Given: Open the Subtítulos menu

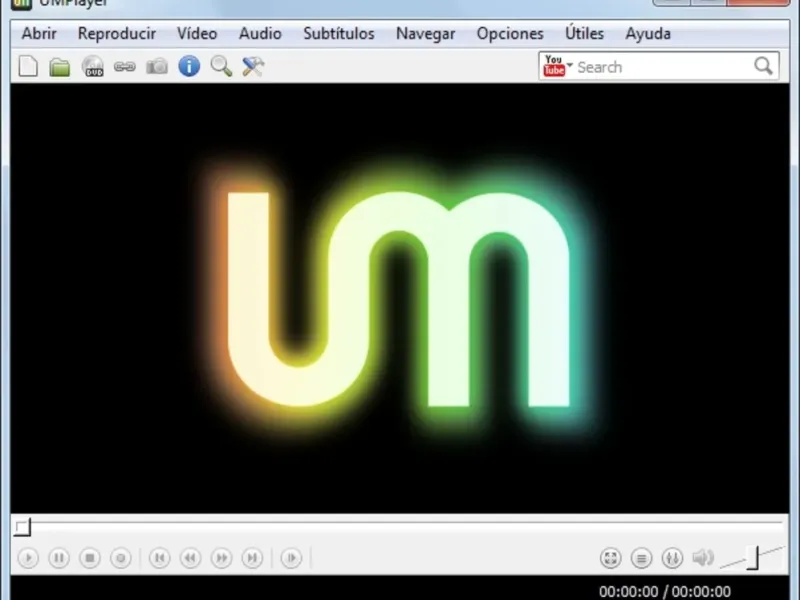Looking at the screenshot, I should [x=339, y=34].
